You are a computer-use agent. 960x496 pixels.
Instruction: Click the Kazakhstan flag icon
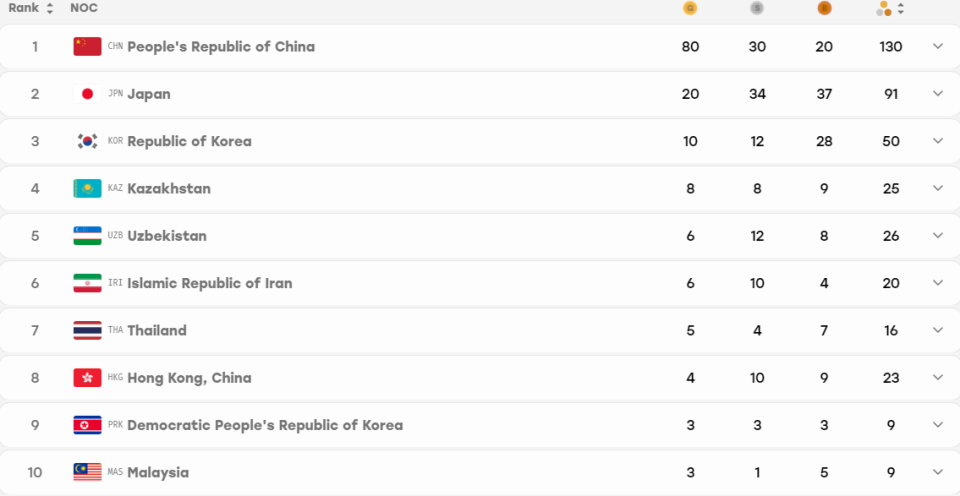(x=87, y=189)
